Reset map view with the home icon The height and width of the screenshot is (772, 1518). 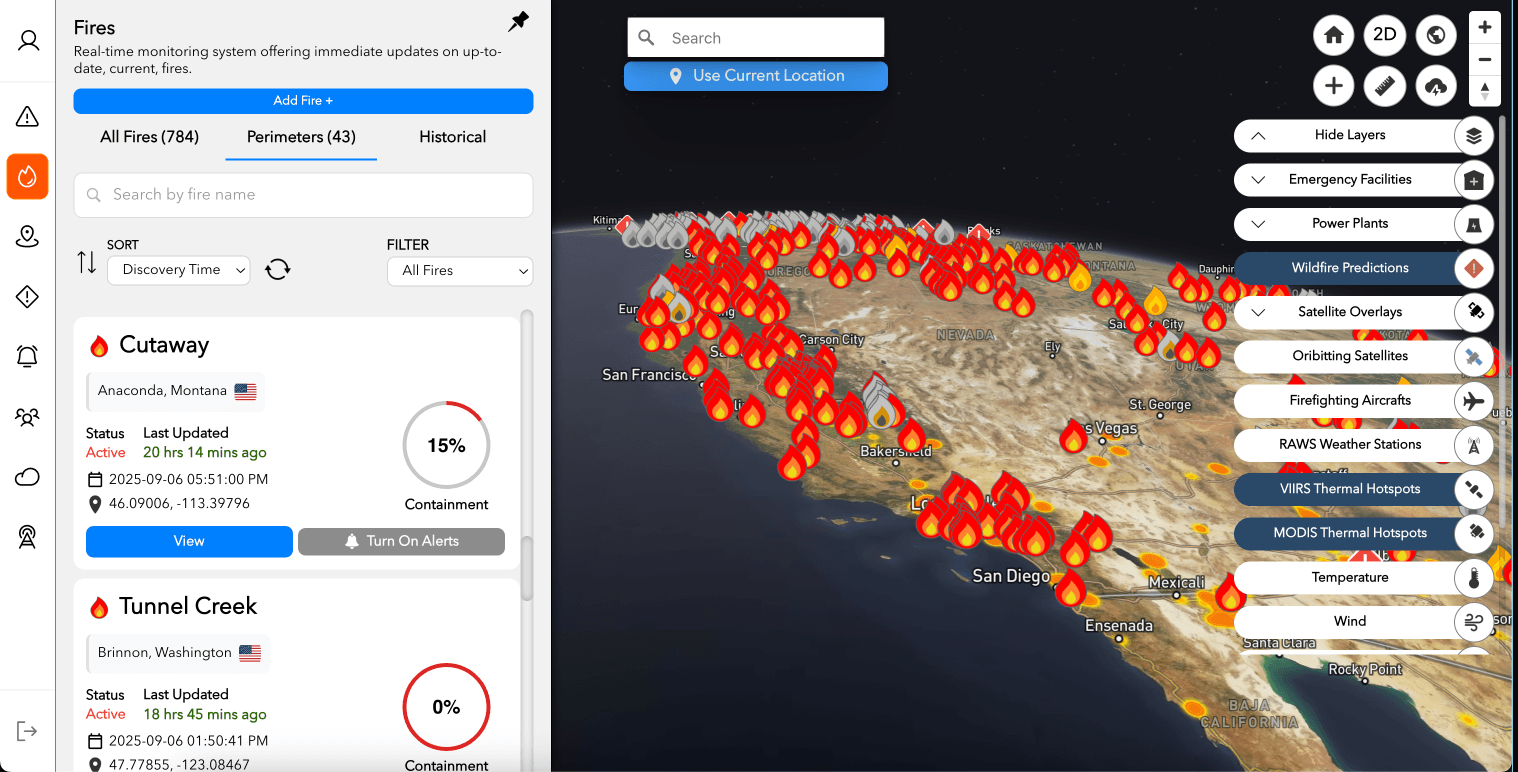point(1333,36)
